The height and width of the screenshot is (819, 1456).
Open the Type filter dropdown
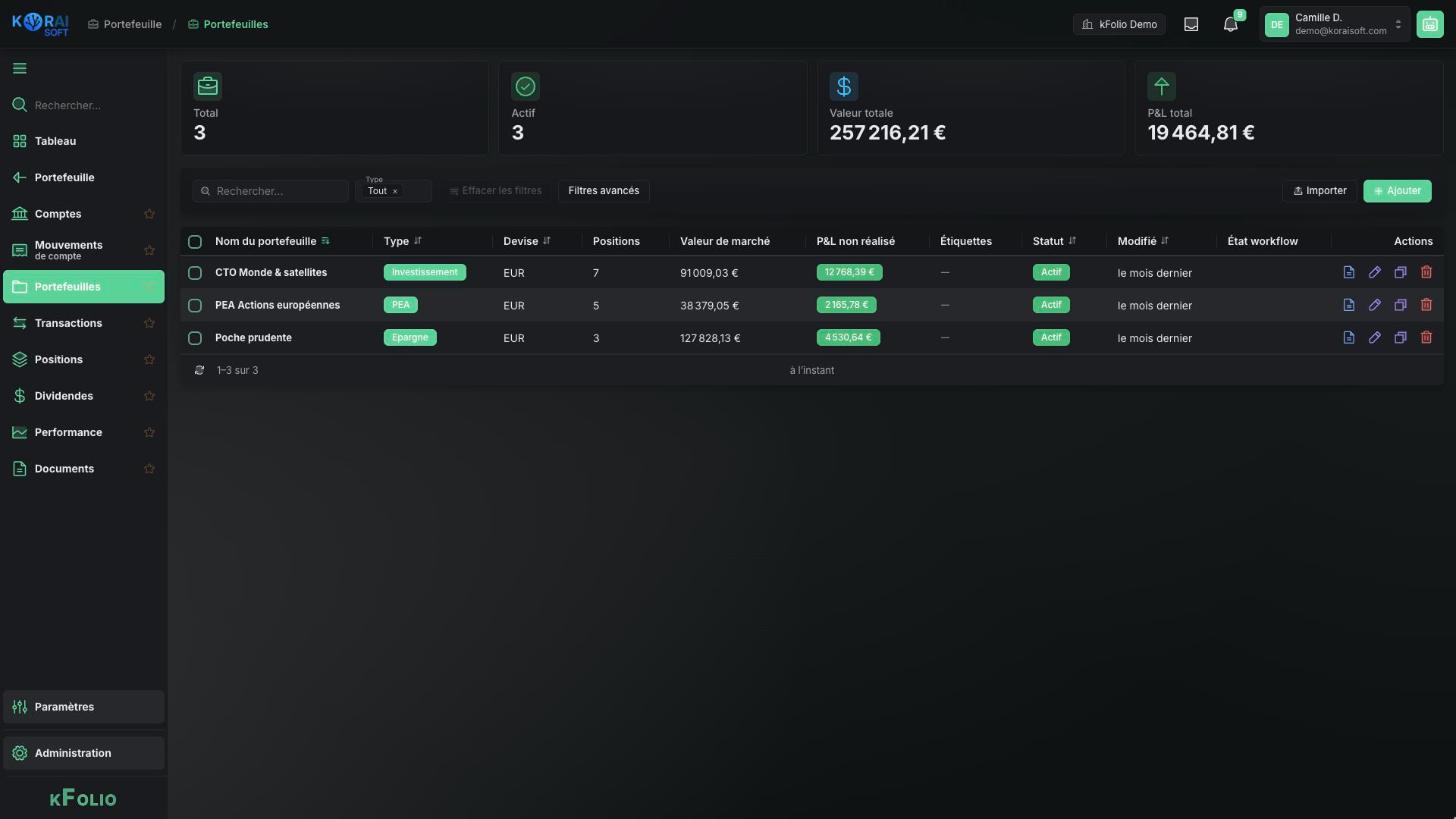[393, 190]
